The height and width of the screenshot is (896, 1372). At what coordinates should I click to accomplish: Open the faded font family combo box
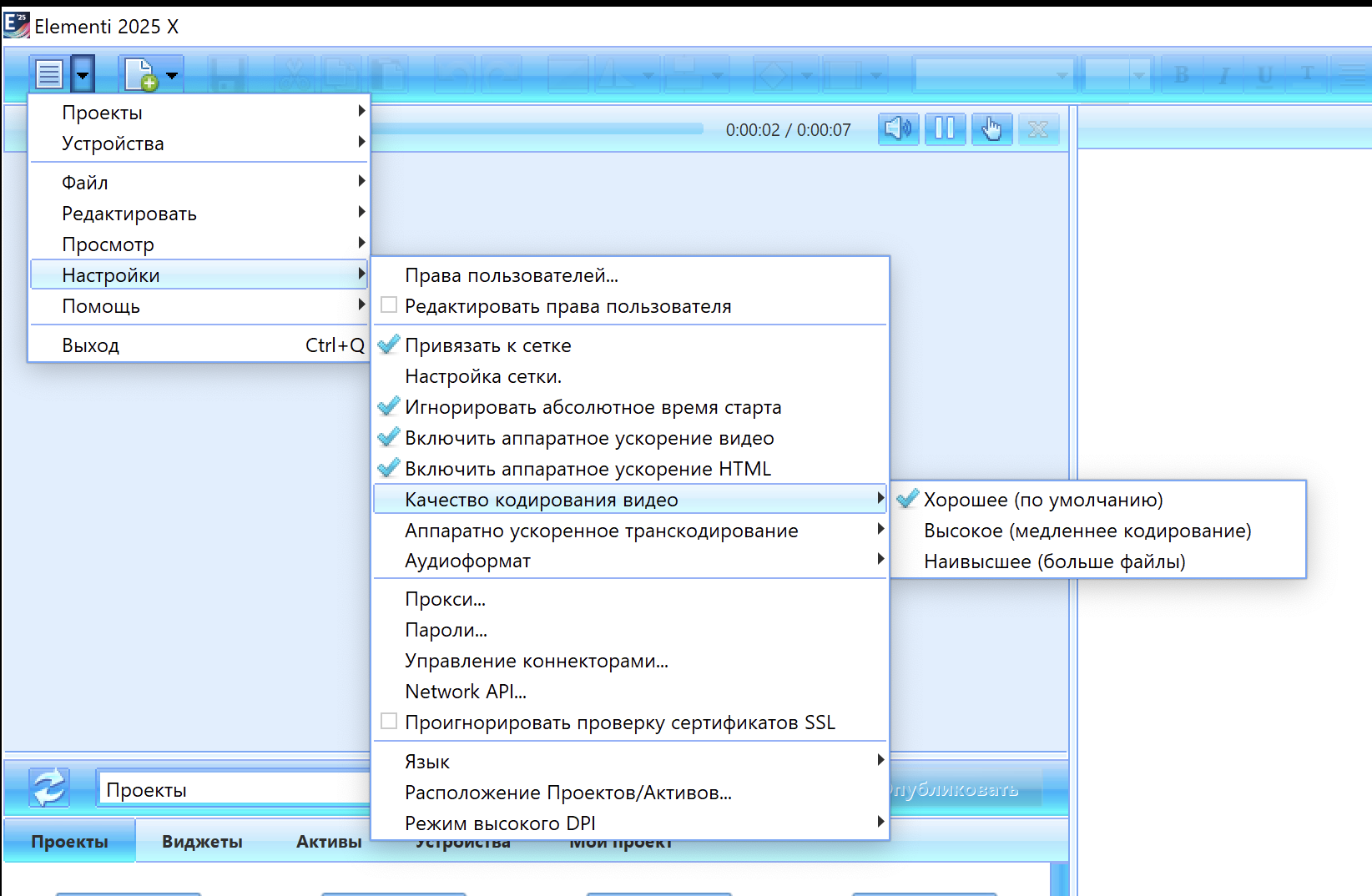[x=994, y=75]
